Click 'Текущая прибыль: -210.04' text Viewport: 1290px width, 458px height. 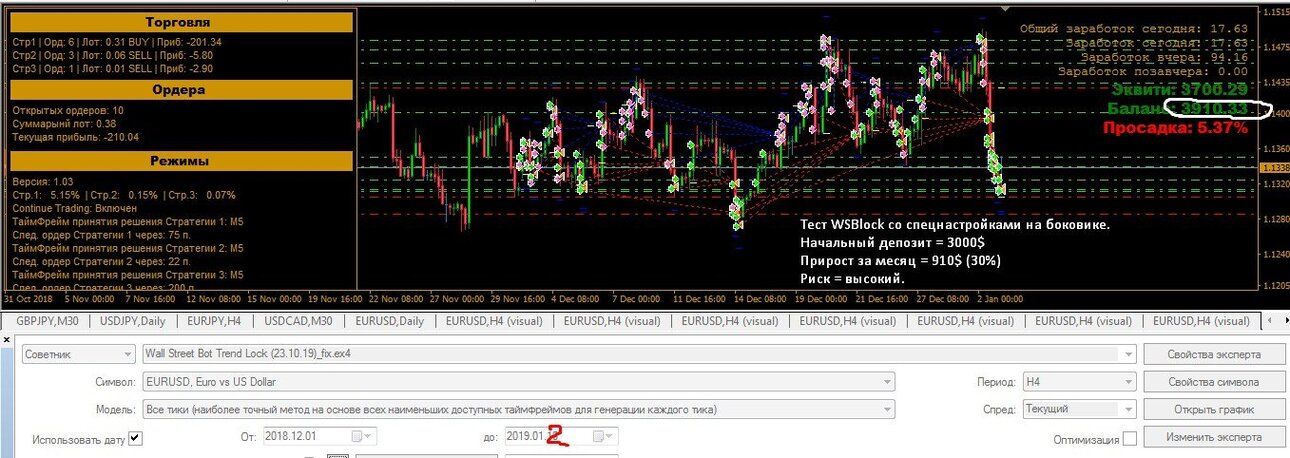[x=75, y=137]
